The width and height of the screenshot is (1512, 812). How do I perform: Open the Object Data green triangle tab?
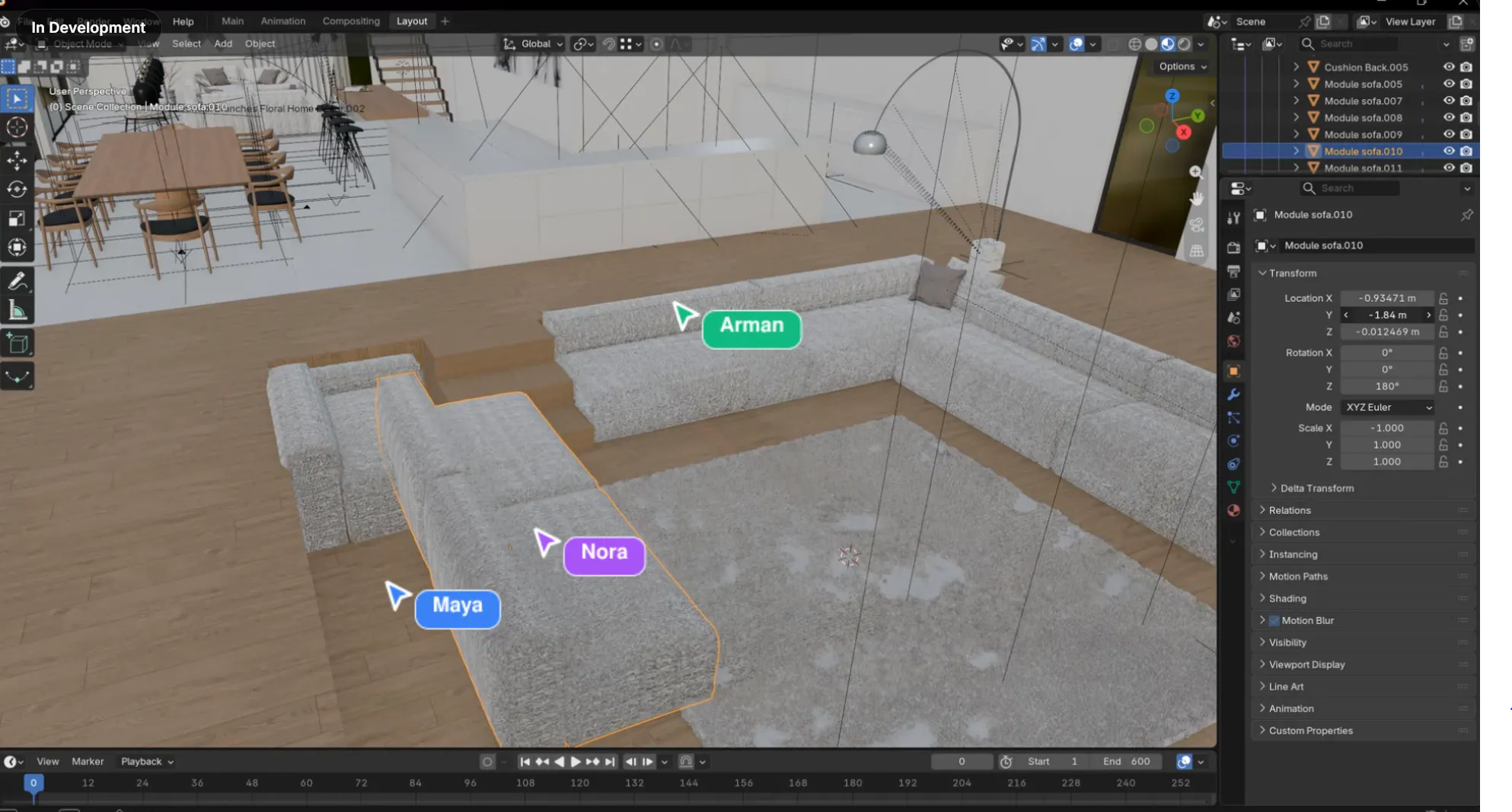[1233, 487]
